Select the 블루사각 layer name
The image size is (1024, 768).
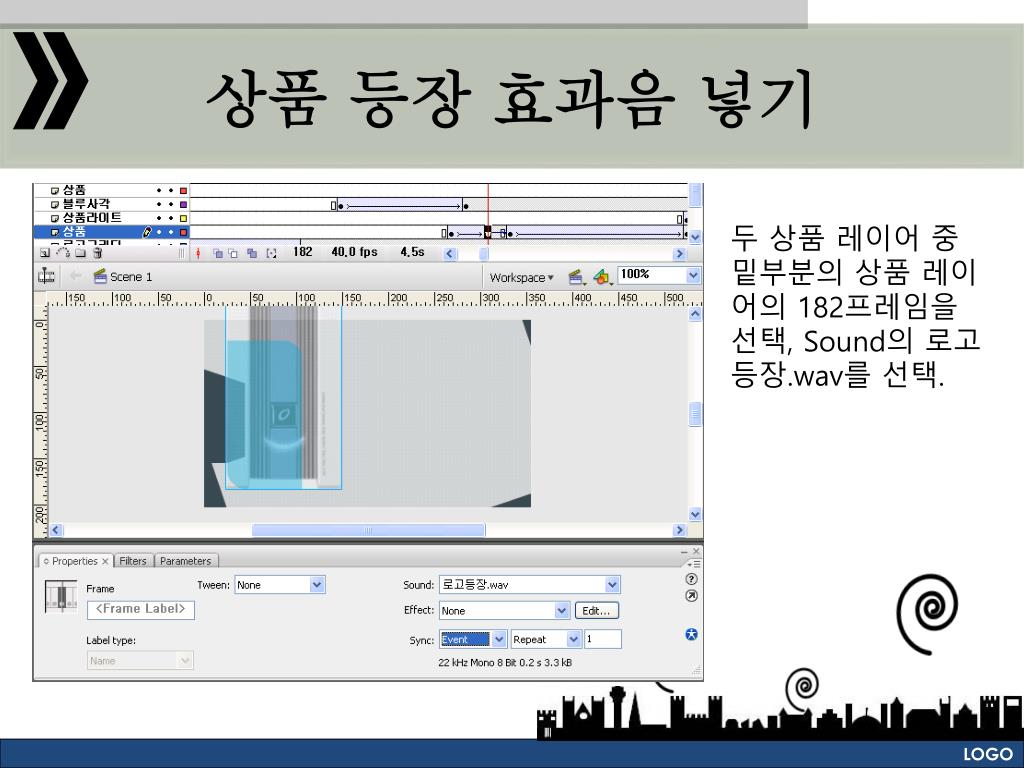(x=86, y=204)
